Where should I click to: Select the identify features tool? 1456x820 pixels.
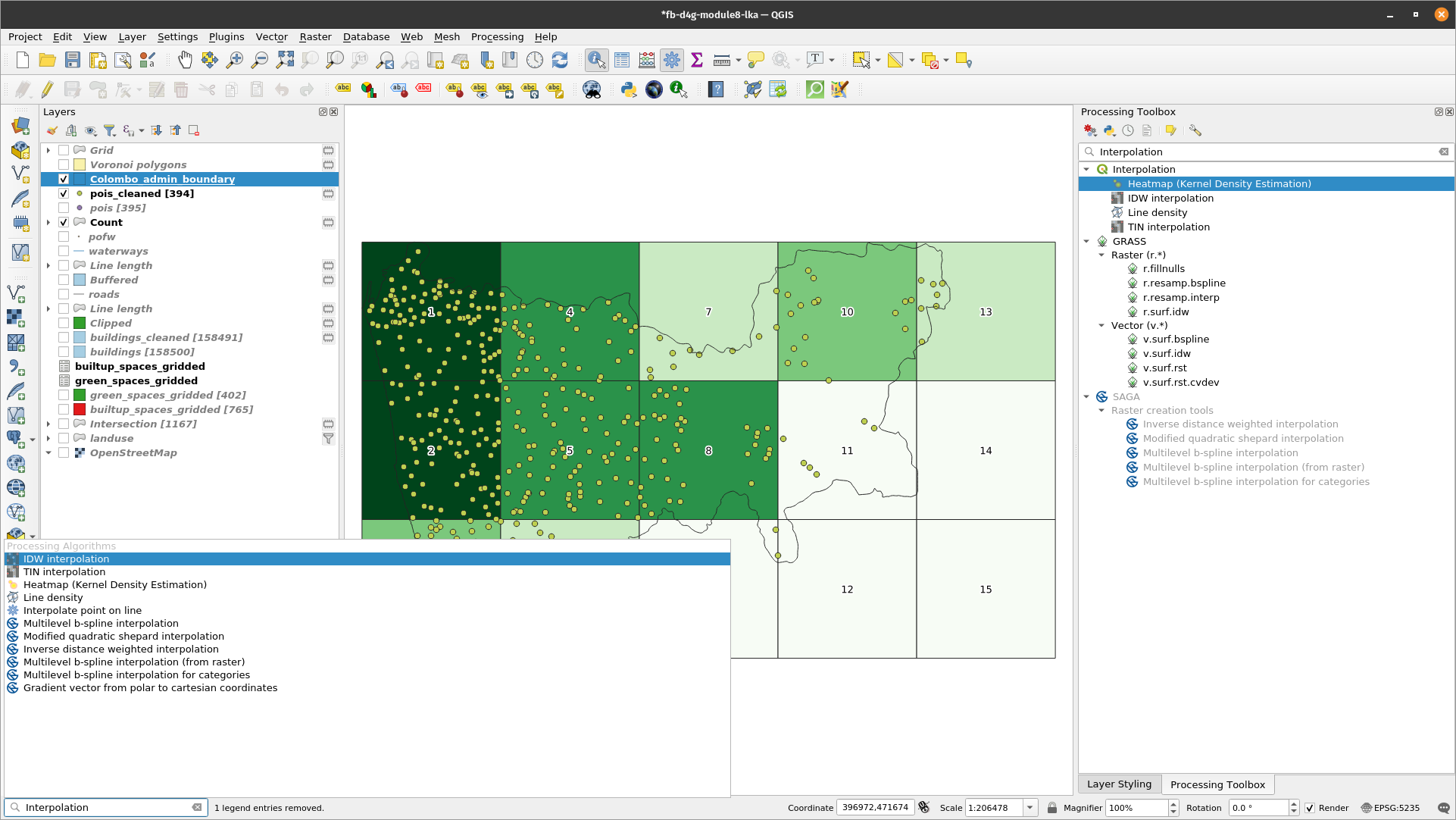click(597, 60)
